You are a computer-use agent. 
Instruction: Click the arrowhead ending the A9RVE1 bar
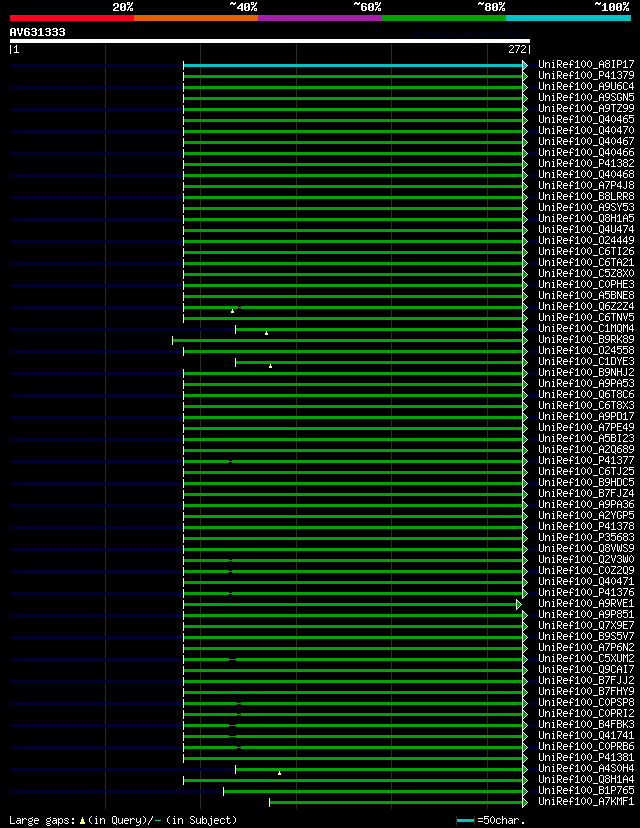(x=519, y=604)
